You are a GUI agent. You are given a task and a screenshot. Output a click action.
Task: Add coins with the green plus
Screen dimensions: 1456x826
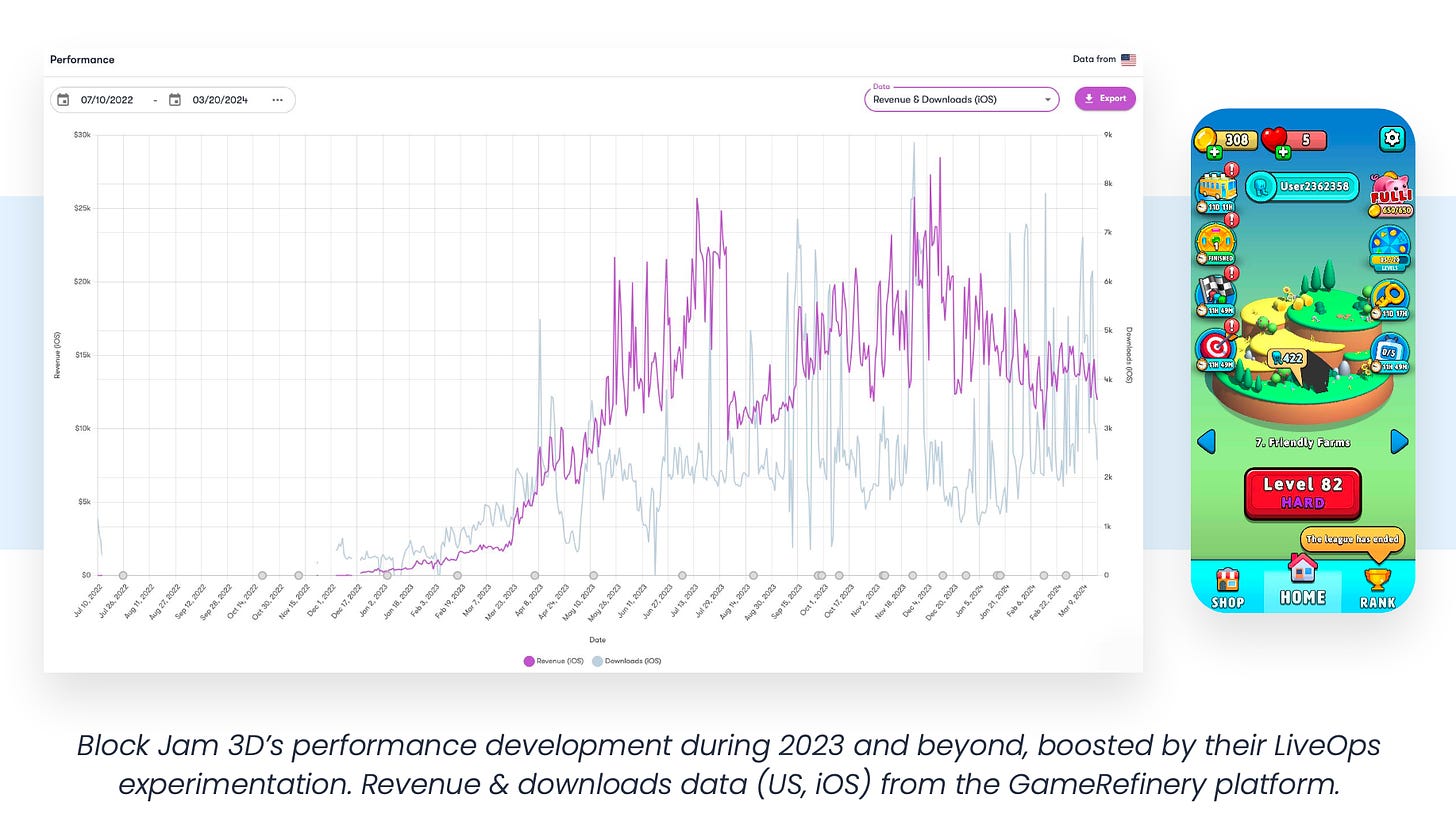(1213, 153)
